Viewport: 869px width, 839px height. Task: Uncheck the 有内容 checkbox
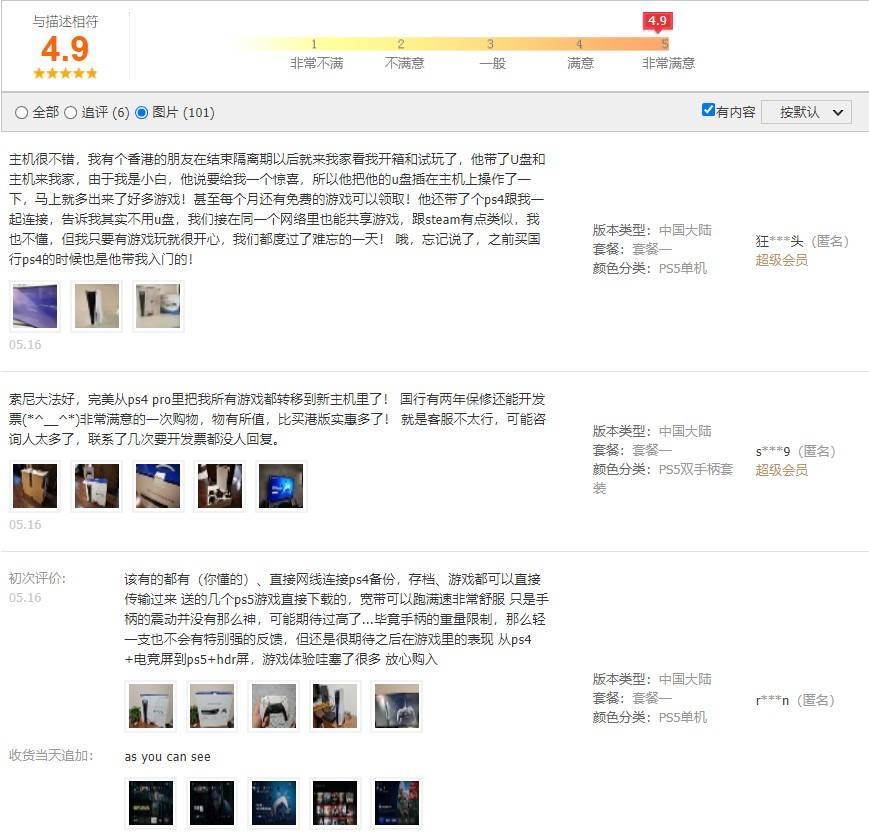point(708,110)
